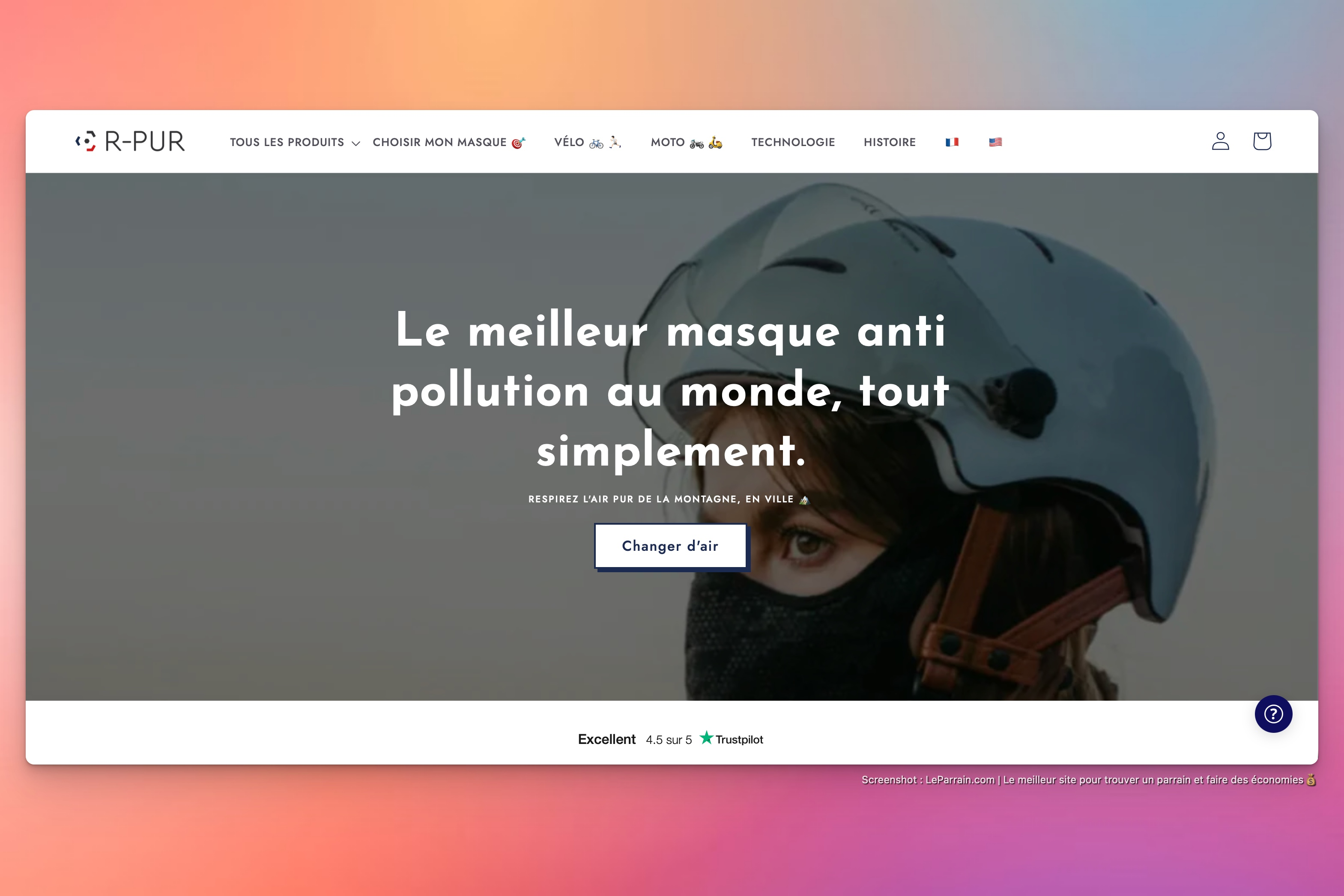The height and width of the screenshot is (896, 1344).
Task: Click the hero headline about meilleur masque
Action: (x=671, y=390)
